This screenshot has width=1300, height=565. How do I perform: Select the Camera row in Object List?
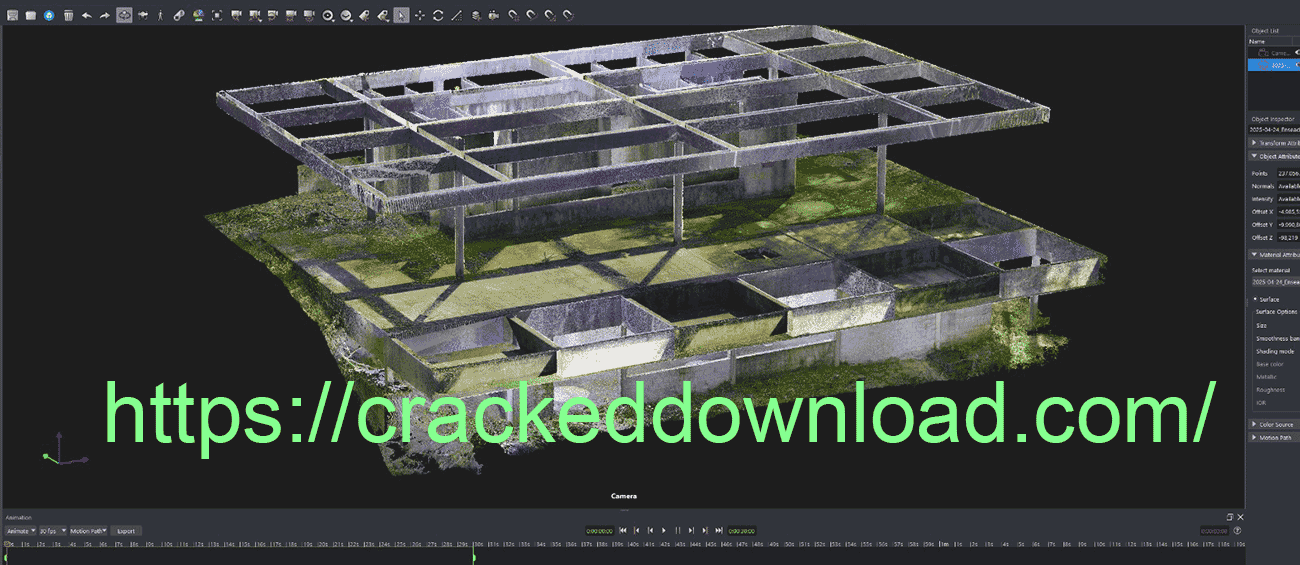point(1273,52)
